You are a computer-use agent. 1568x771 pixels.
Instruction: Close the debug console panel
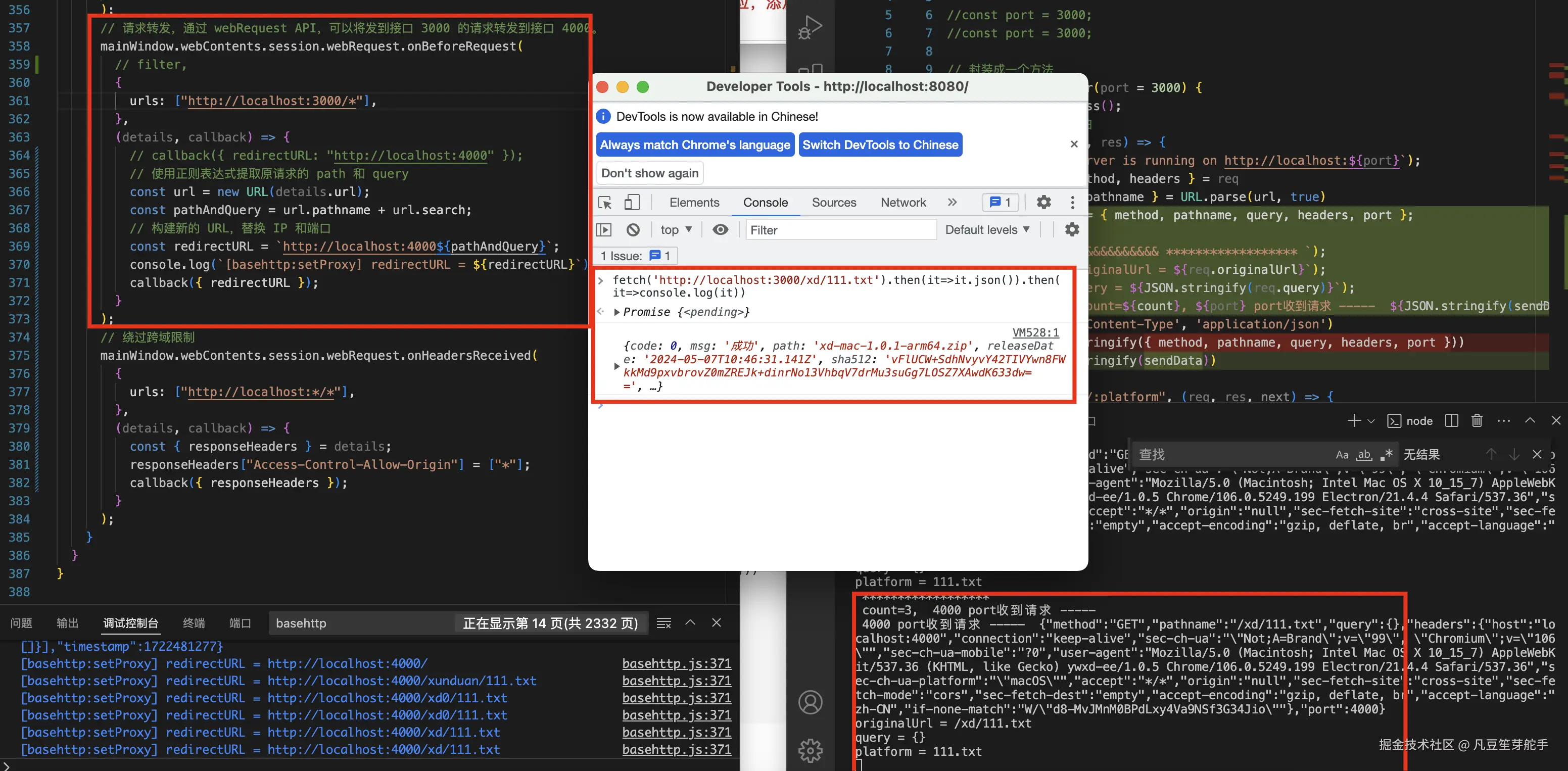(717, 622)
